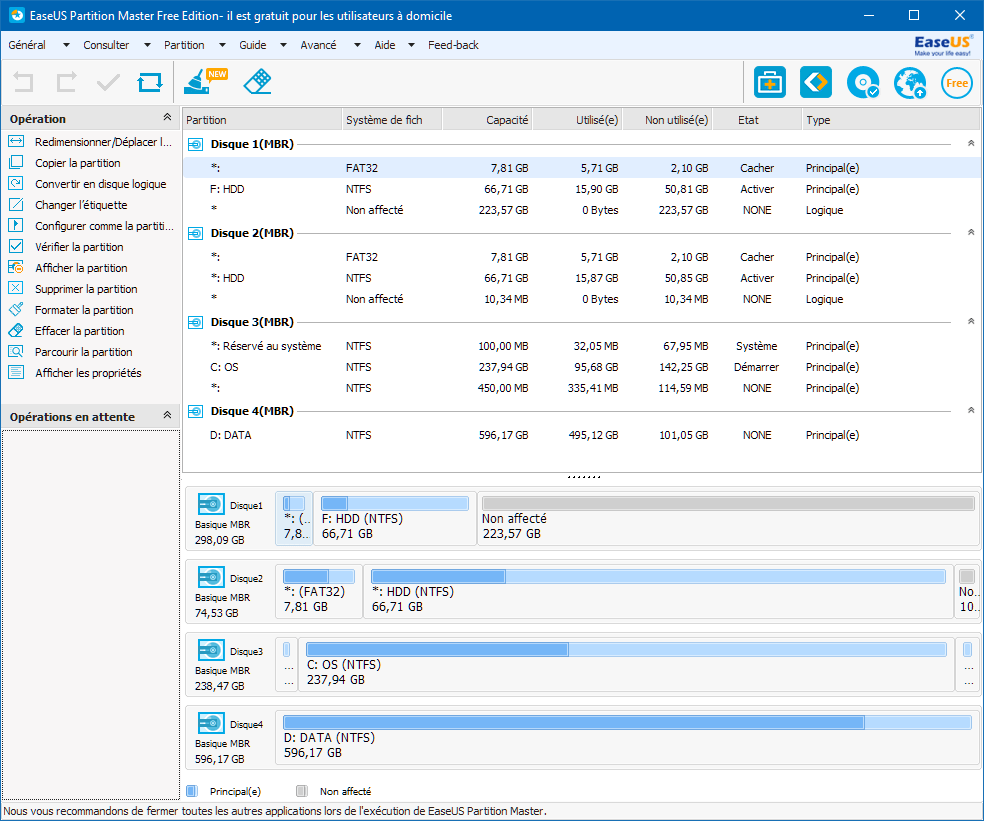Select C: OS (NTFS) block on disk map
Image resolution: width=984 pixels, height=821 pixels.
[626, 665]
